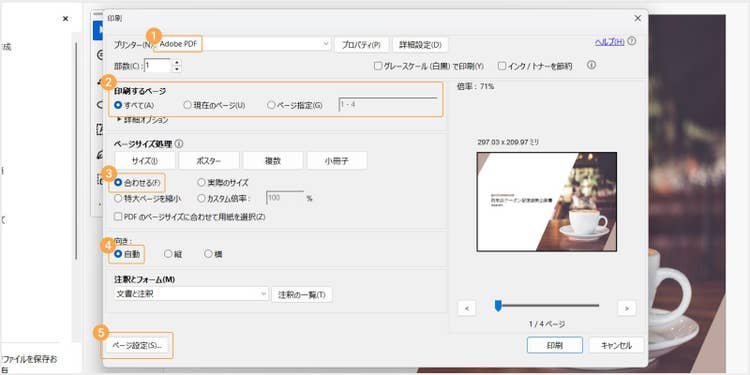Click the 1 / 4 ページ label

click(x=547, y=324)
